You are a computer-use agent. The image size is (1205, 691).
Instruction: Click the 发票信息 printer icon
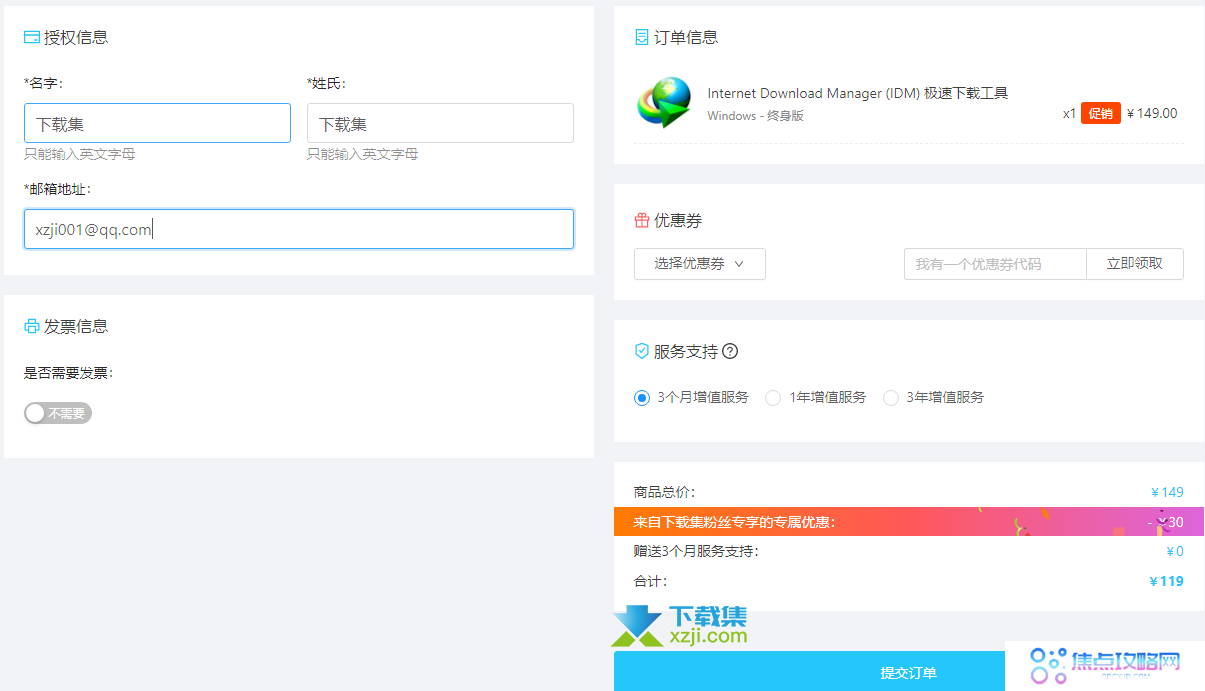(x=32, y=326)
